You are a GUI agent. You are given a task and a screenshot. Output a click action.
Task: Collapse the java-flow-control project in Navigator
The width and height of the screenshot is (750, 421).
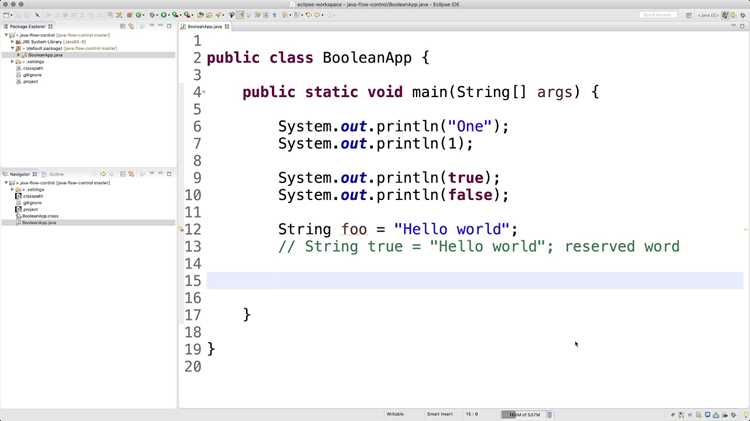point(6,183)
